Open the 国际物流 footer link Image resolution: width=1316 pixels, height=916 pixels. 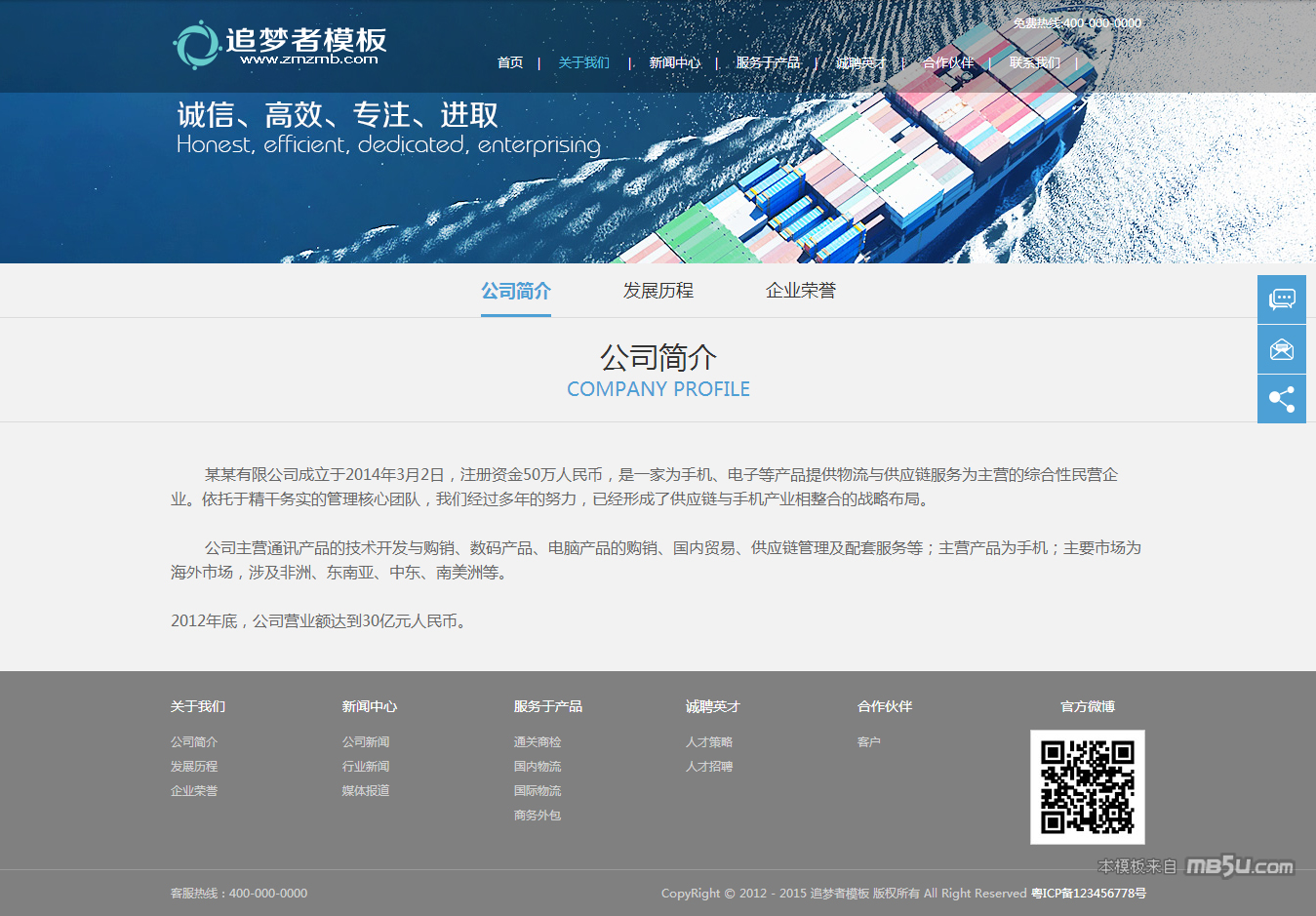[538, 791]
